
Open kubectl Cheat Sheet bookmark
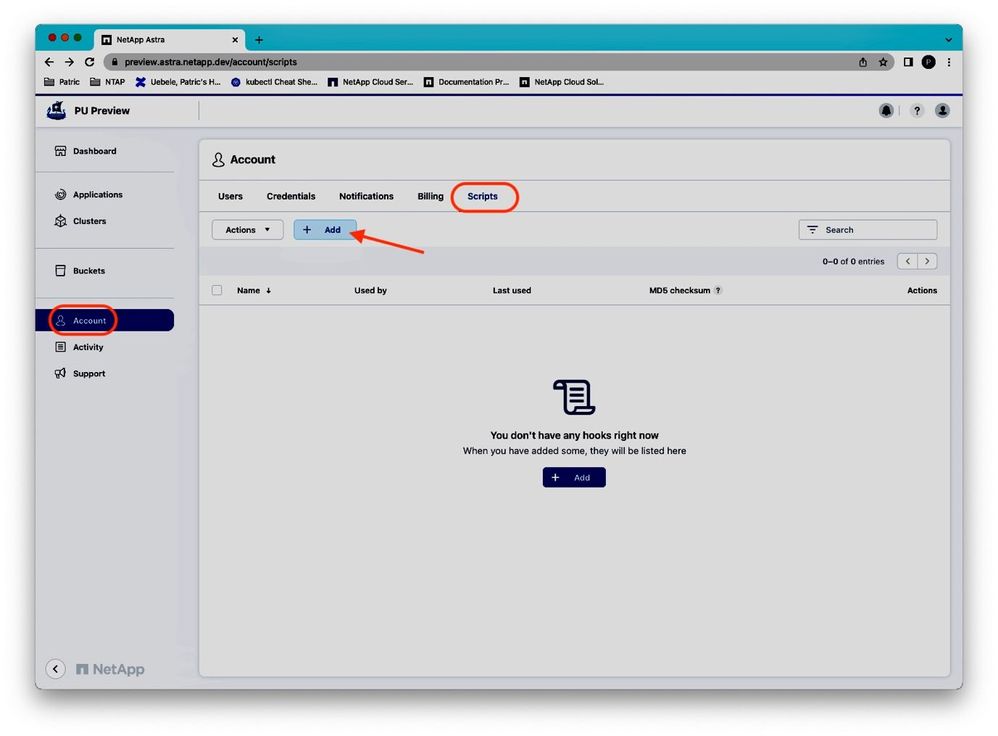[x=274, y=81]
